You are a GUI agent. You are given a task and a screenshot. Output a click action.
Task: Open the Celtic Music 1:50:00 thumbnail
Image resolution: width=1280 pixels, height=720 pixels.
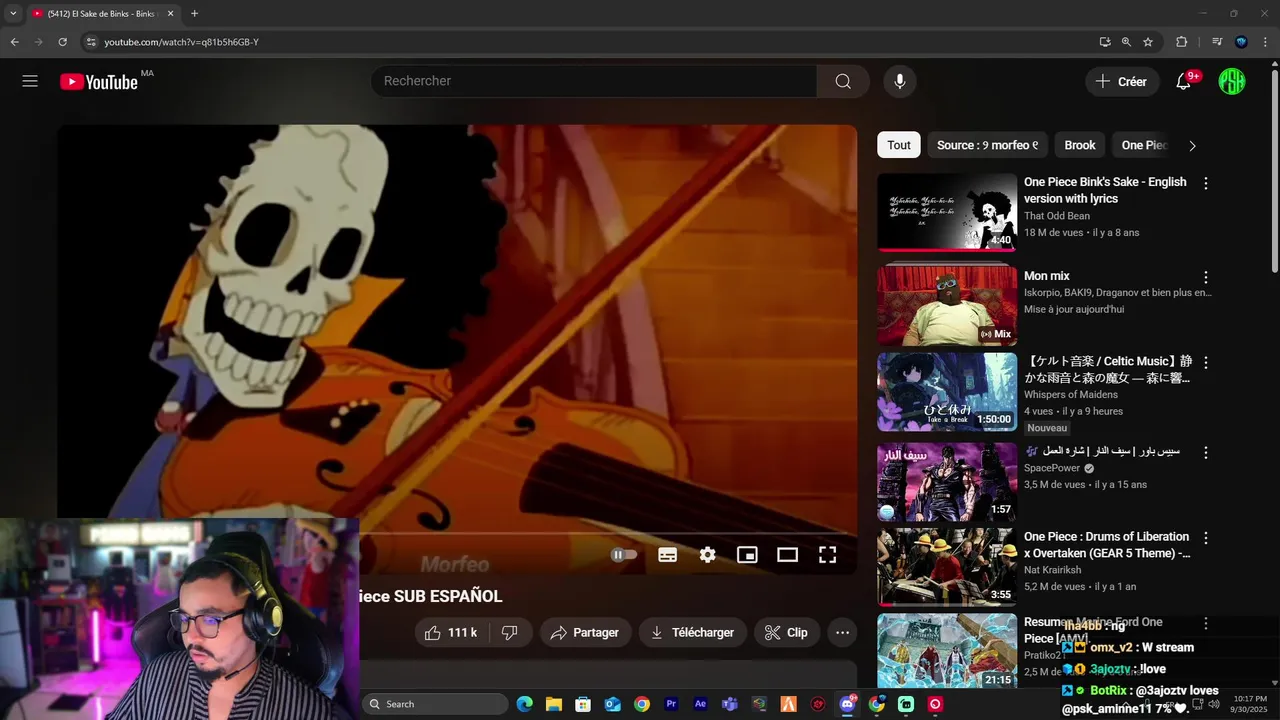(947, 391)
